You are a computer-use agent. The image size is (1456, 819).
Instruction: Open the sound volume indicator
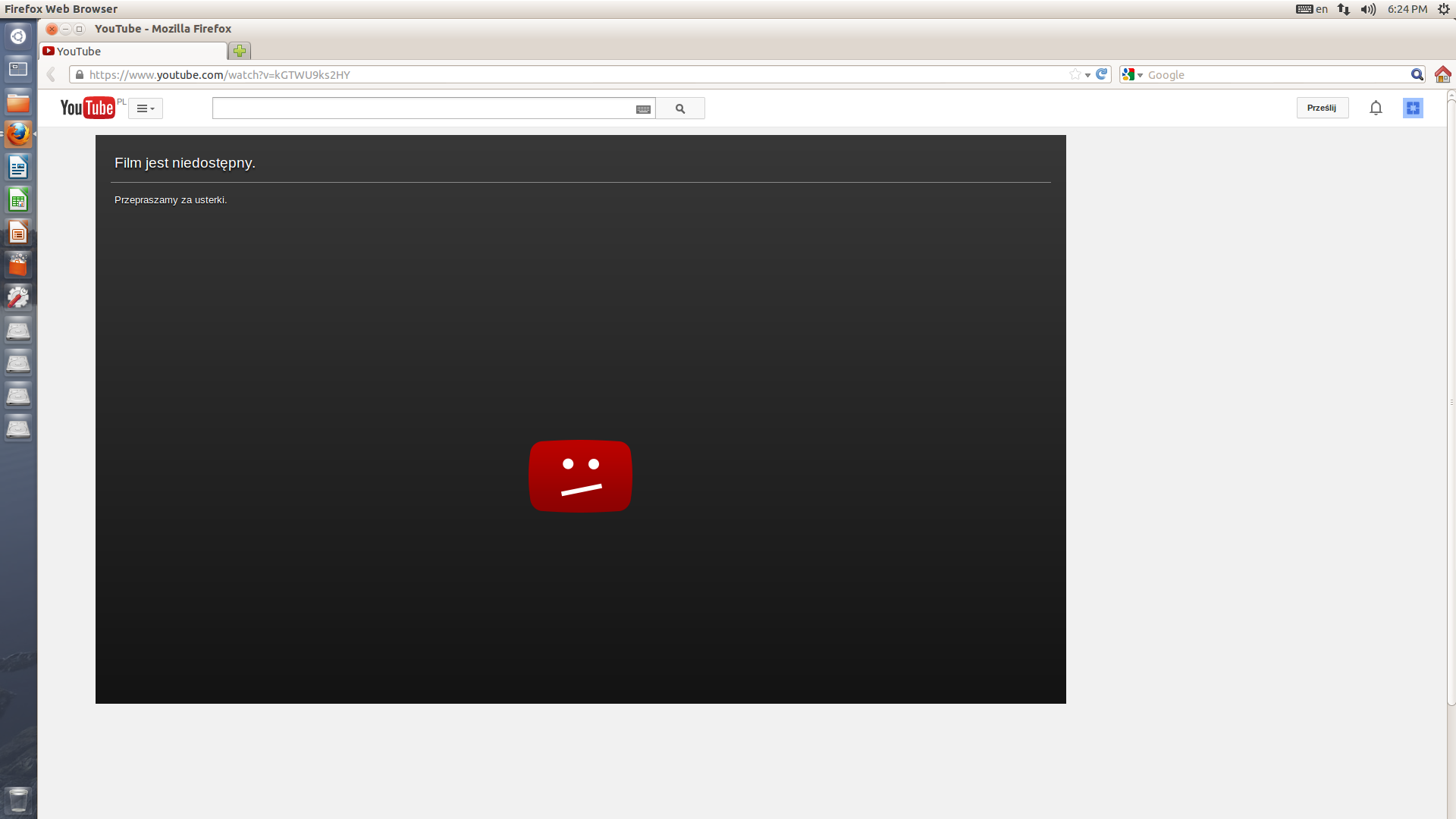pos(1368,9)
